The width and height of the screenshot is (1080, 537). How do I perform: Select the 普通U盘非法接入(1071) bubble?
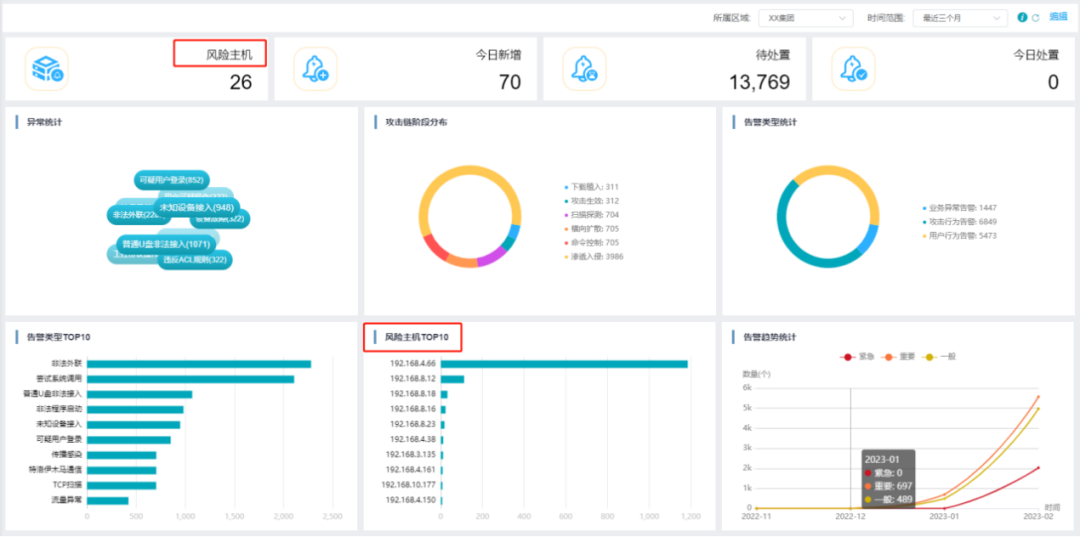pyautogui.click(x=165, y=244)
